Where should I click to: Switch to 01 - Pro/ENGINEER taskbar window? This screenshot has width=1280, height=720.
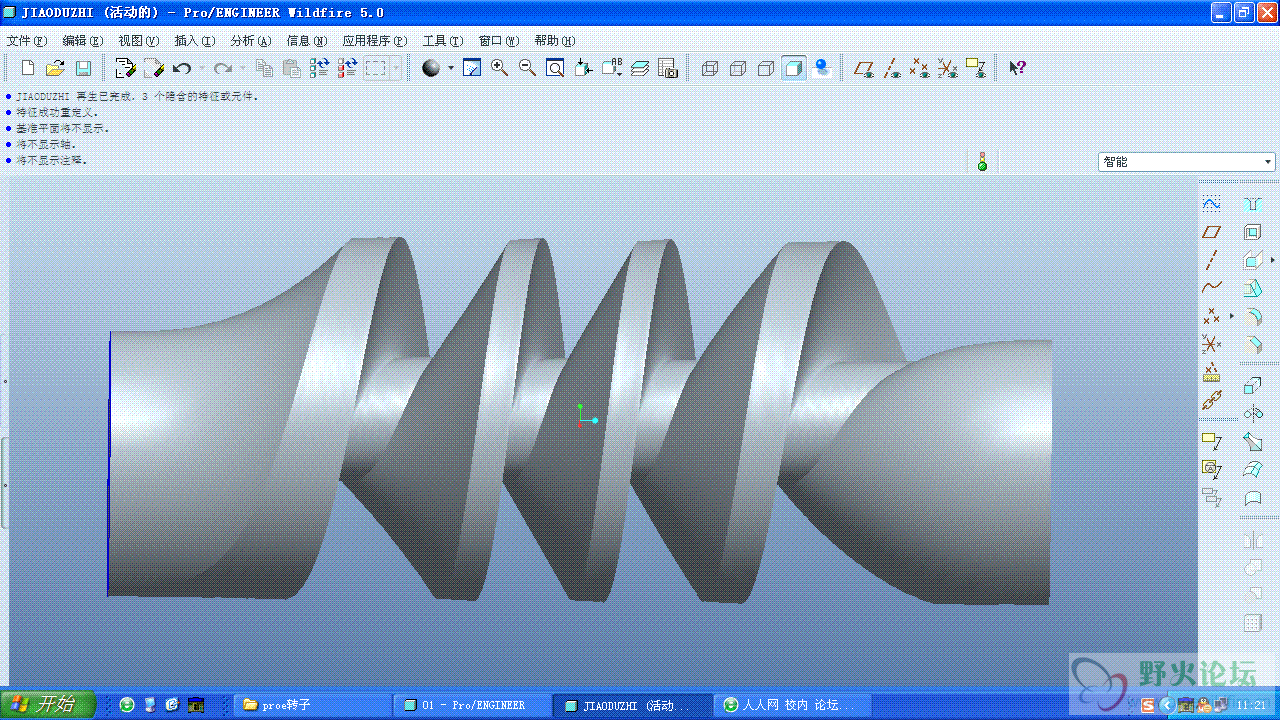tap(472, 705)
